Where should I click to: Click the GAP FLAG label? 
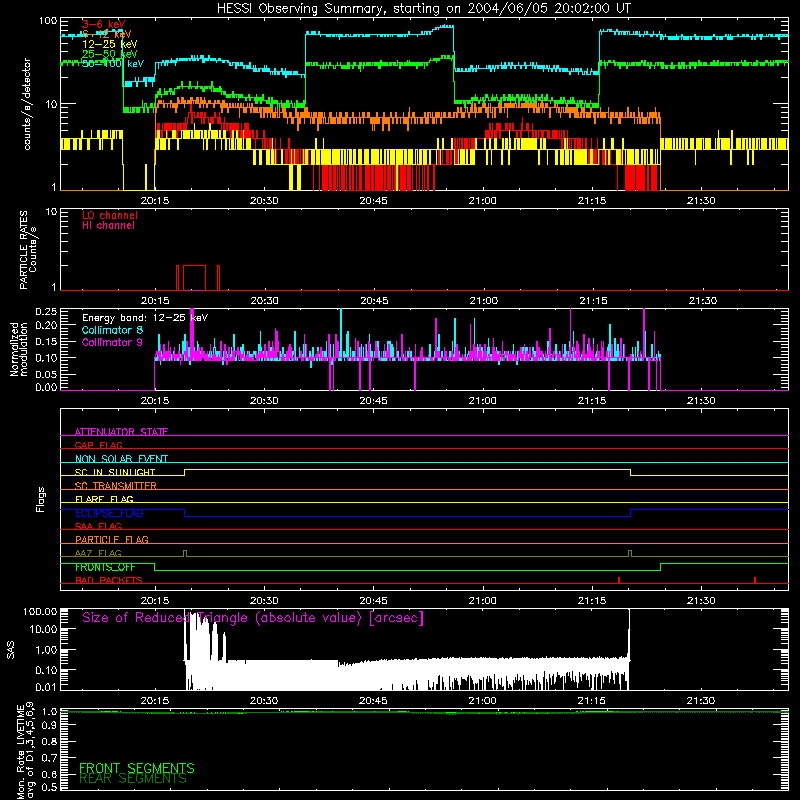pyautogui.click(x=98, y=445)
